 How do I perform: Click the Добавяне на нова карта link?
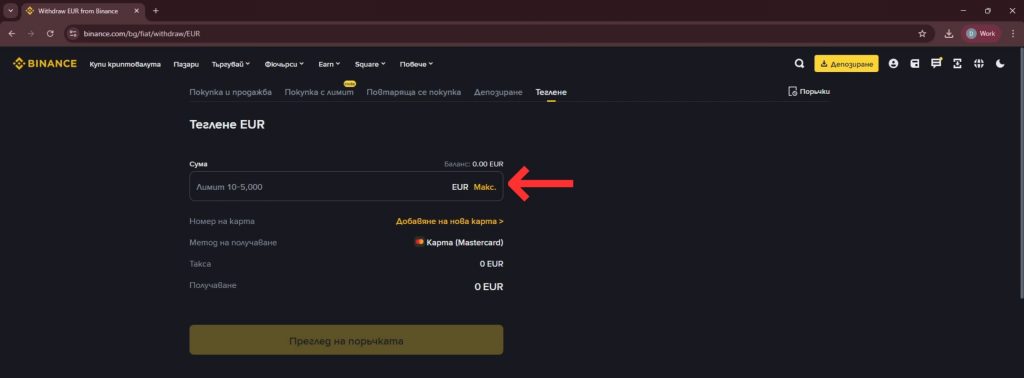tap(449, 221)
